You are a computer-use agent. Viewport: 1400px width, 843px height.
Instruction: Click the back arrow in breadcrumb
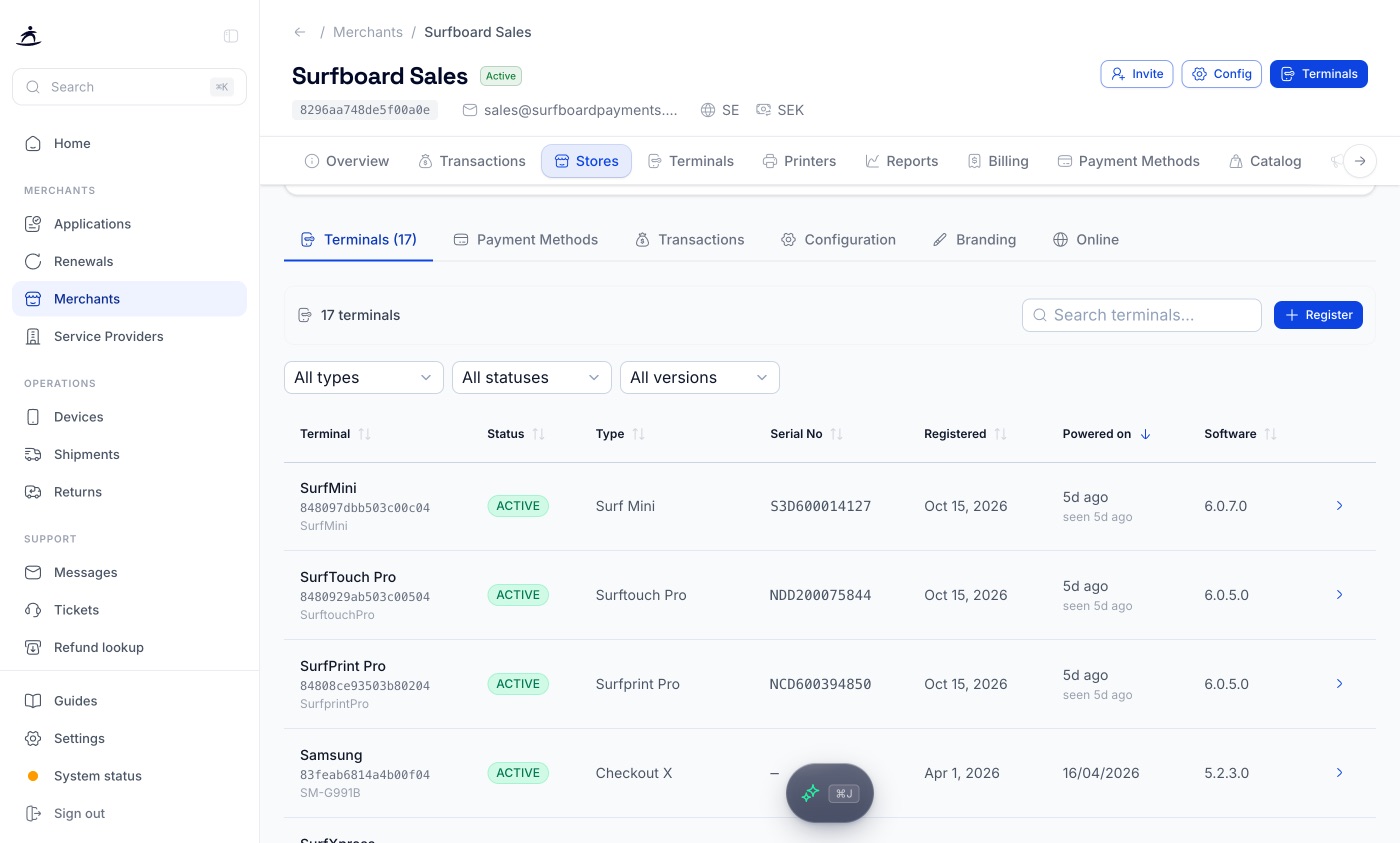tap(300, 32)
